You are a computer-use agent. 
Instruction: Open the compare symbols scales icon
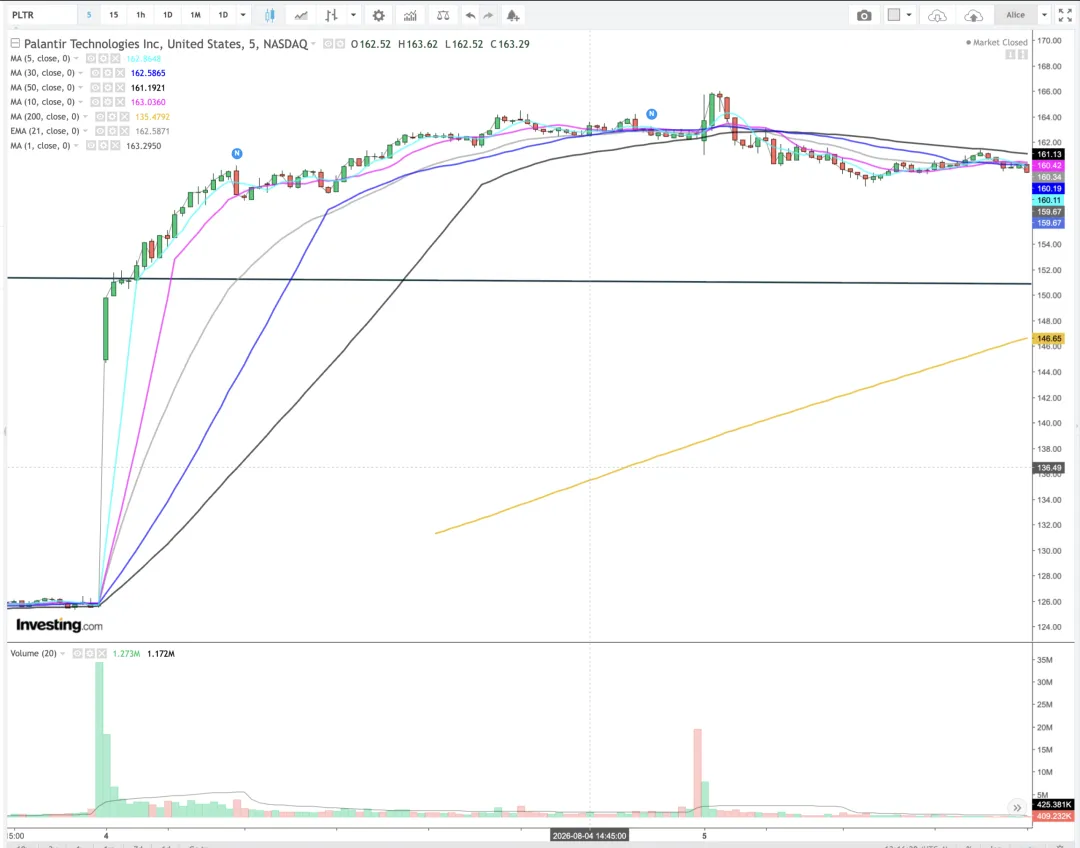coord(443,15)
